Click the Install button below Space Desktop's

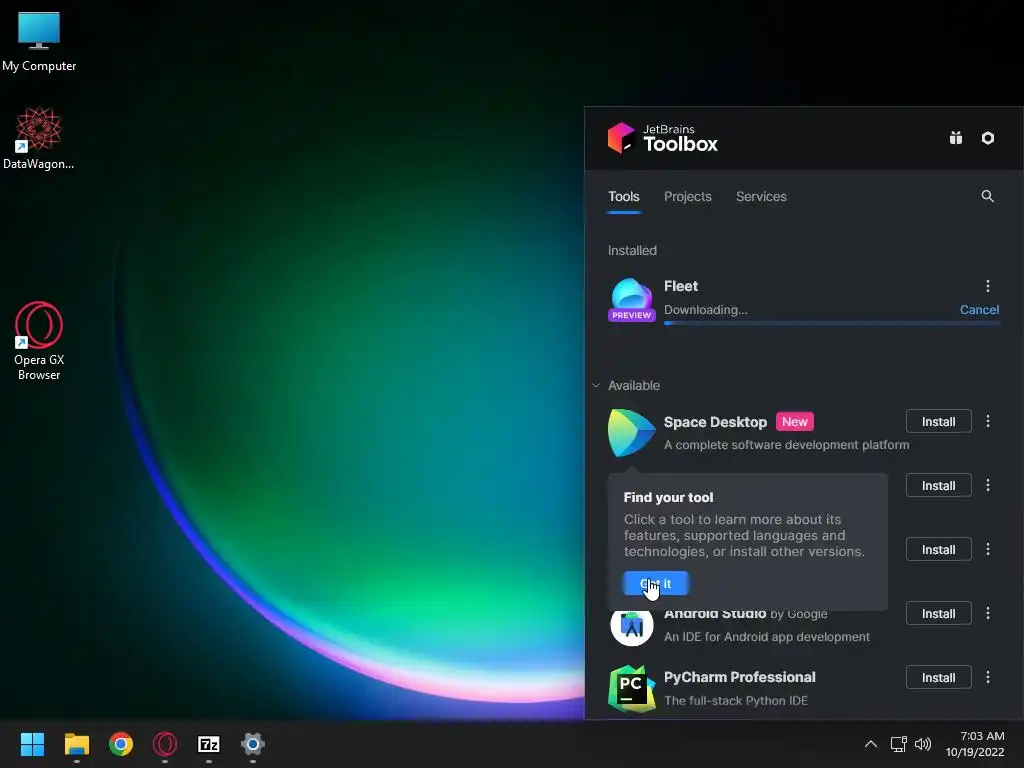tap(938, 485)
